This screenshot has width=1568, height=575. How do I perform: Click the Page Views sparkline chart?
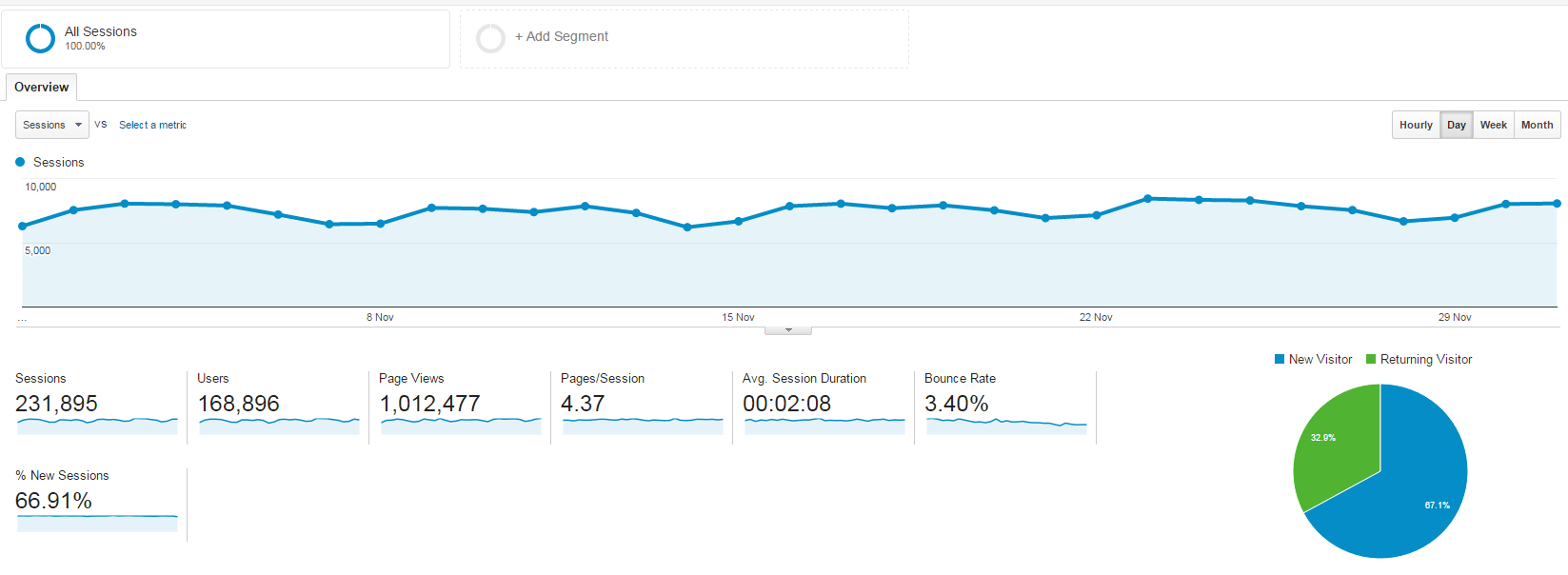(461, 426)
